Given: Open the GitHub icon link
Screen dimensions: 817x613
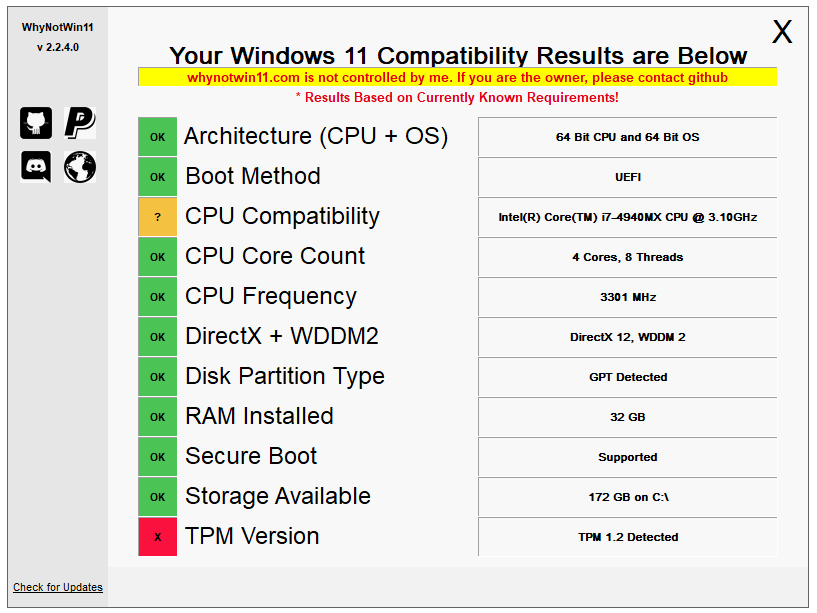Looking at the screenshot, I should [36, 123].
